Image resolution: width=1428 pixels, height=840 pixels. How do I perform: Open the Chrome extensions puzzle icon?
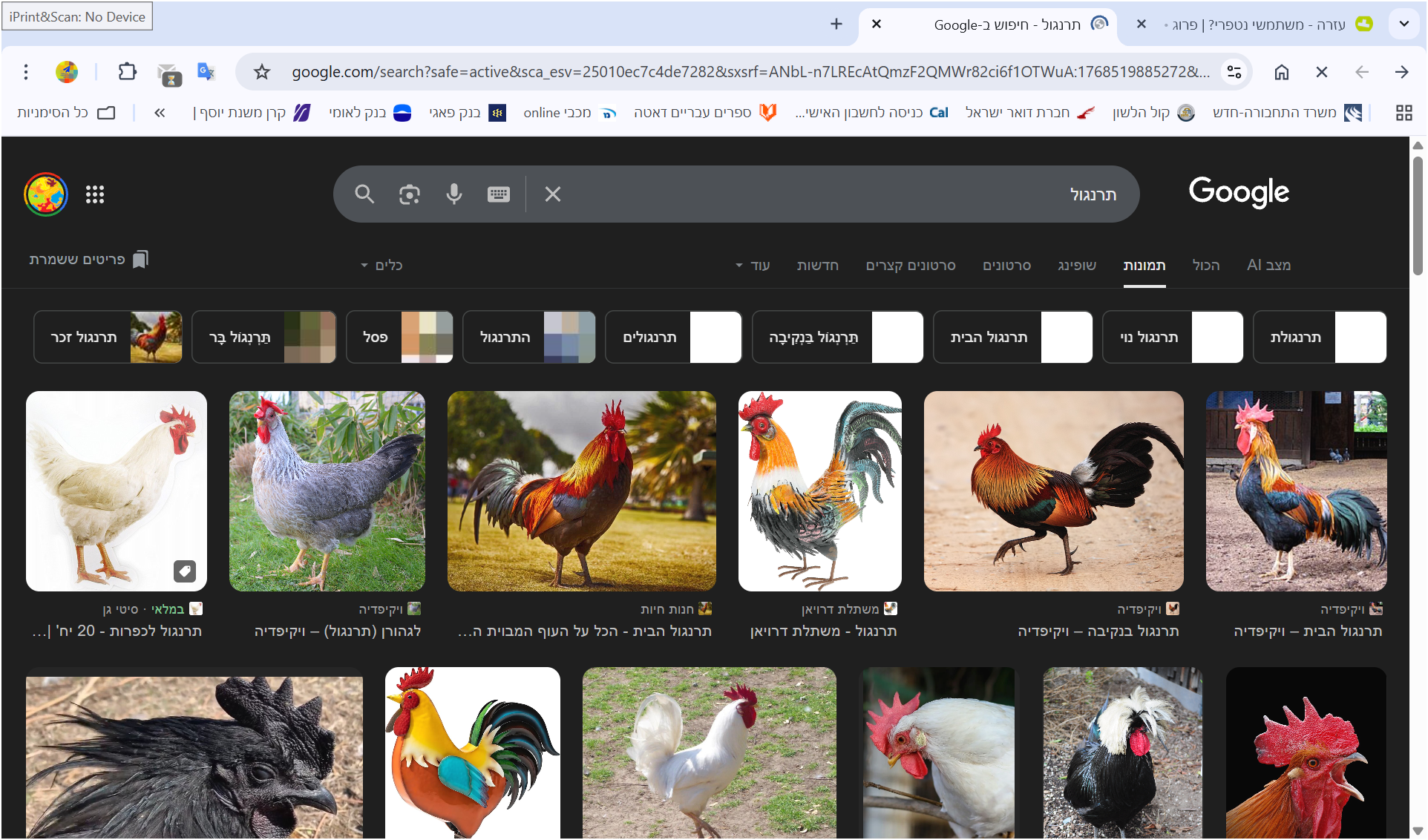[x=128, y=72]
